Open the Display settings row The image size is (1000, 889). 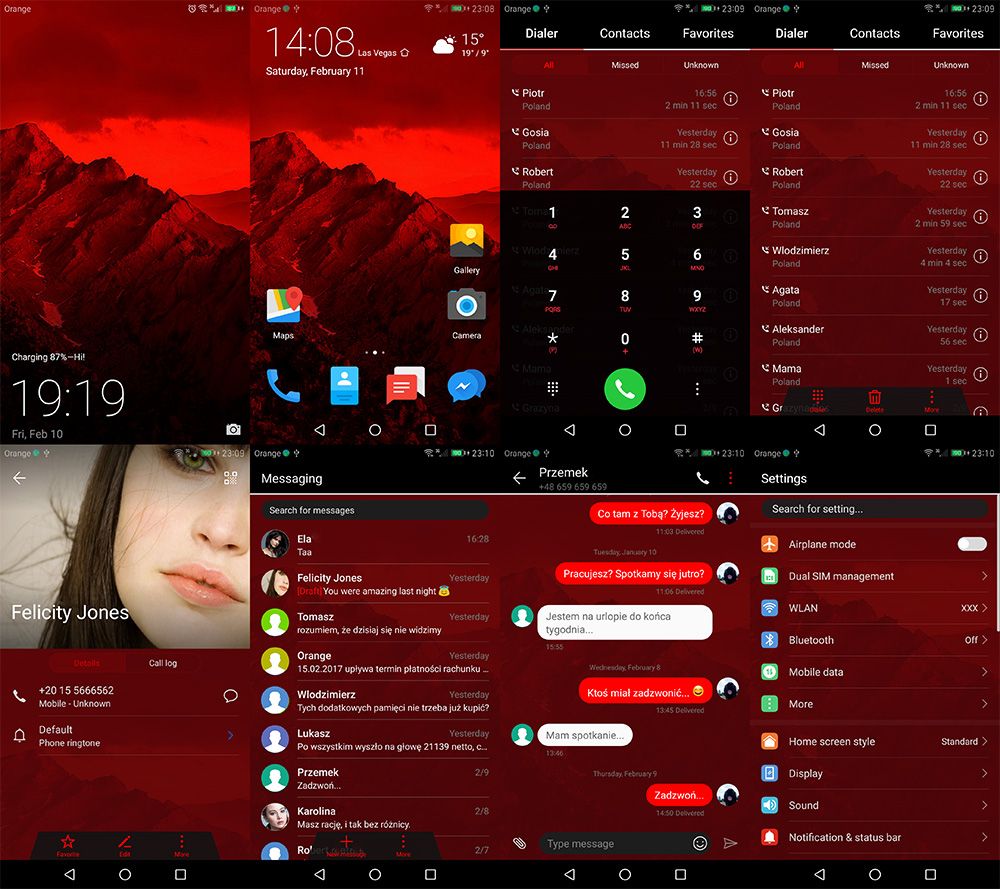[x=874, y=773]
